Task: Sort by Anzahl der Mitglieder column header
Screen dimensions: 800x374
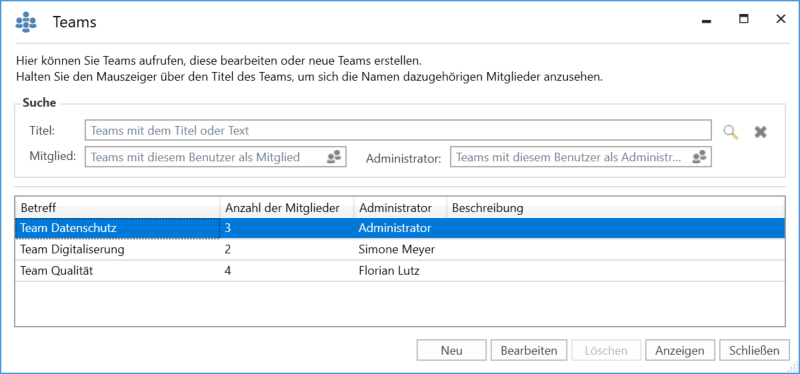Action: tap(287, 208)
